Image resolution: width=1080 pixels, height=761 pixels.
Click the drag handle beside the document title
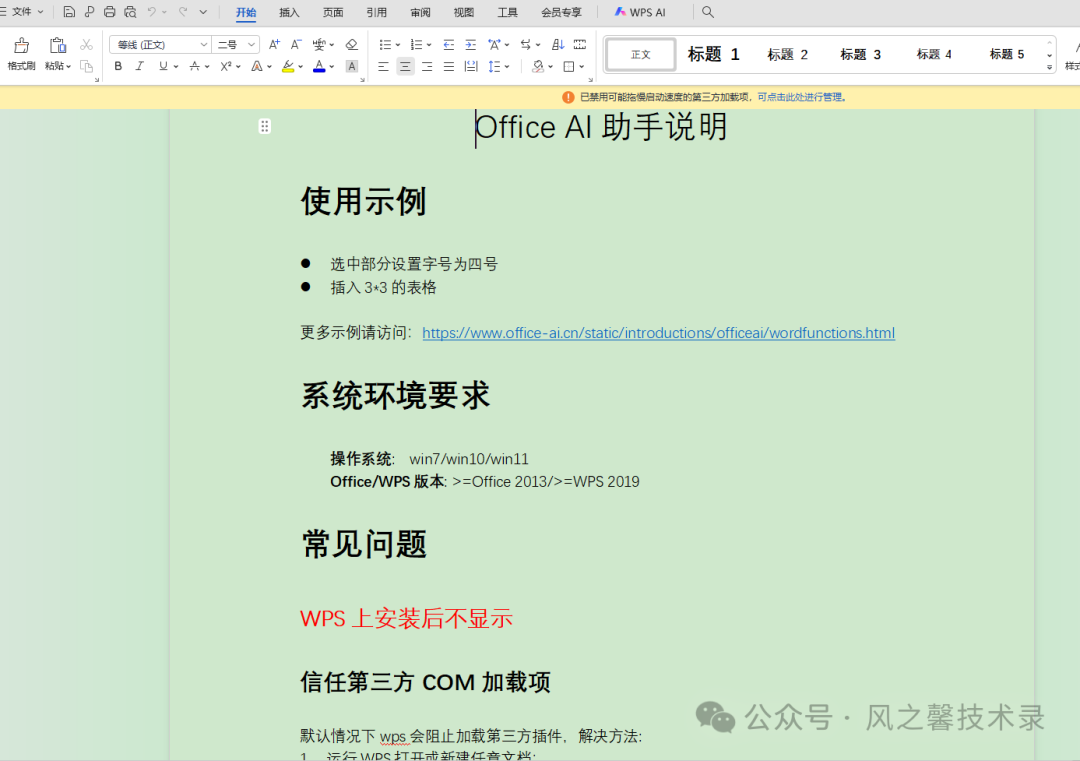click(264, 126)
